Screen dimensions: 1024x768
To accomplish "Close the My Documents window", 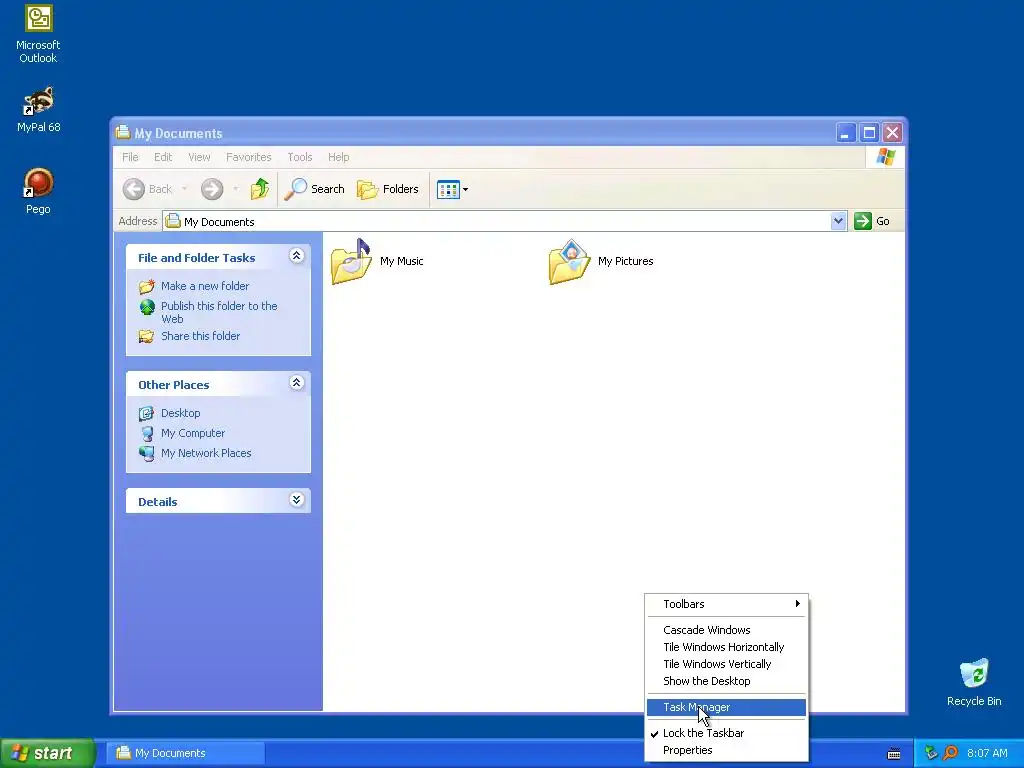I will 892,133.
